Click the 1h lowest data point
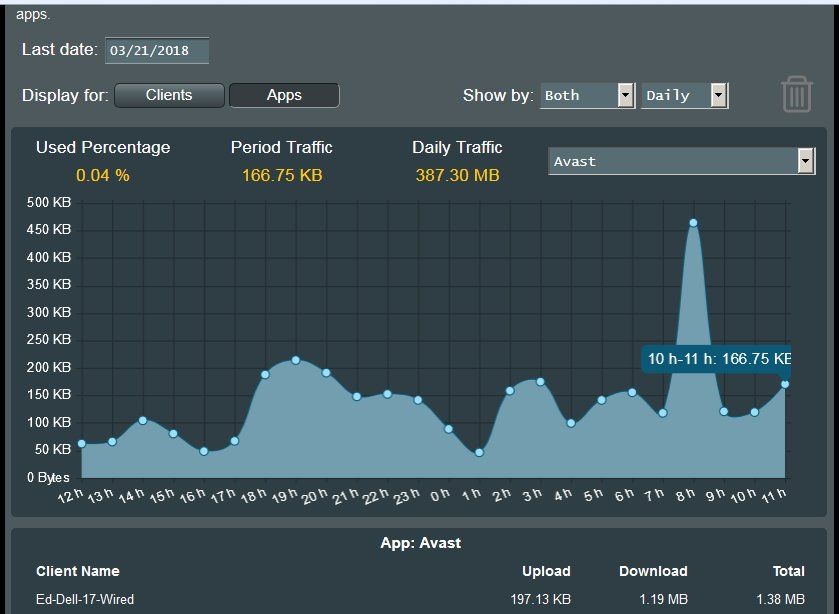This screenshot has width=839, height=614. coord(479,453)
